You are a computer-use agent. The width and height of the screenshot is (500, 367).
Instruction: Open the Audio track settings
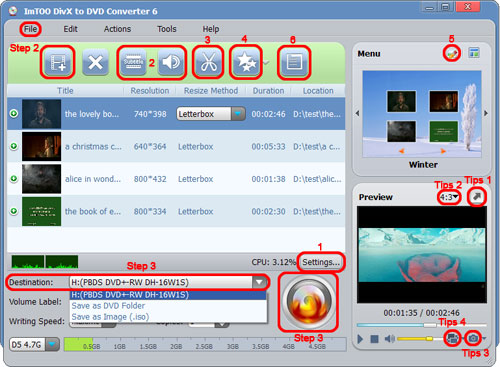[x=171, y=62]
